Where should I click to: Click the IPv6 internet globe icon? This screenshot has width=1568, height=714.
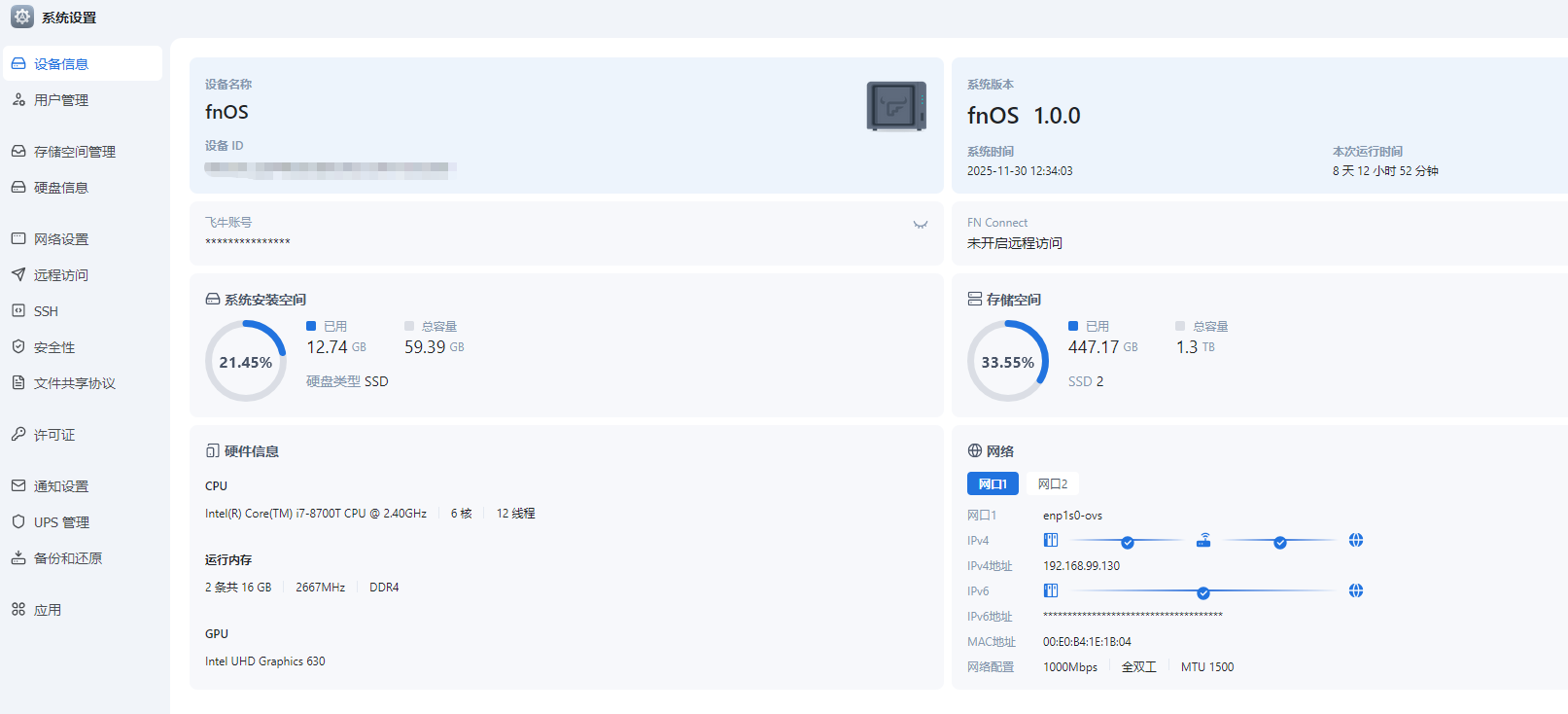pyautogui.click(x=1356, y=590)
